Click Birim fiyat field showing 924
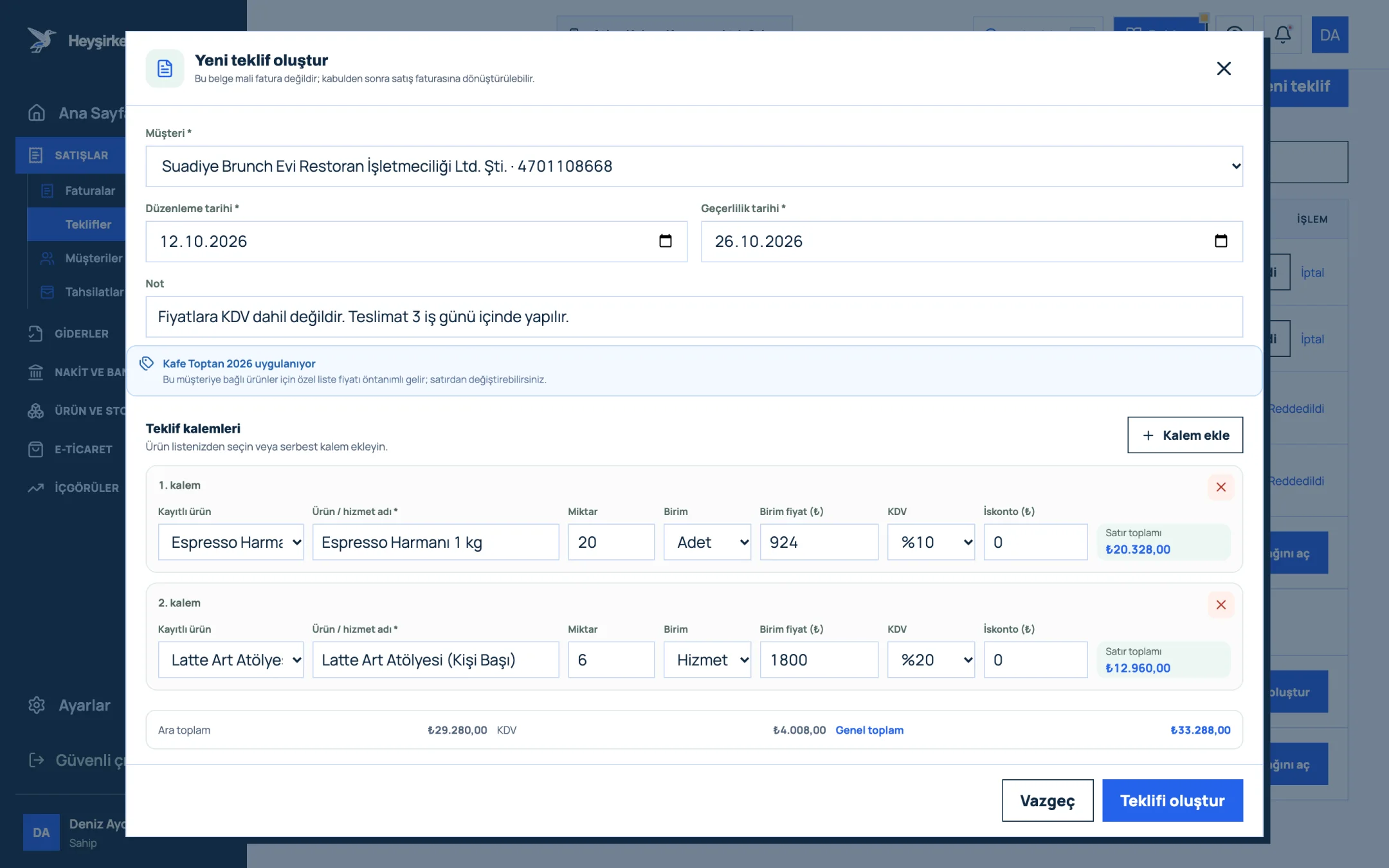 click(x=819, y=542)
